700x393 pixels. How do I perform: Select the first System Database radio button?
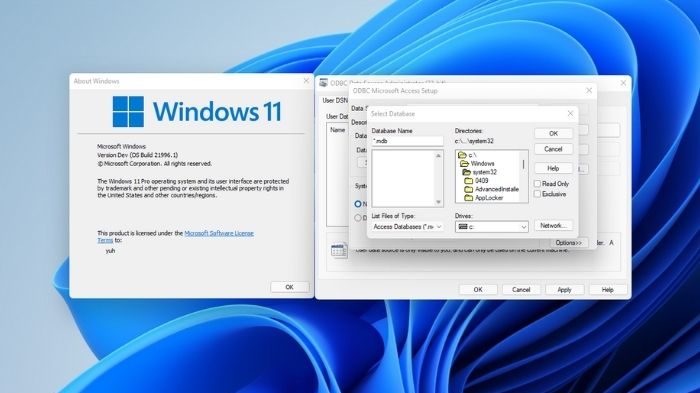coord(358,204)
